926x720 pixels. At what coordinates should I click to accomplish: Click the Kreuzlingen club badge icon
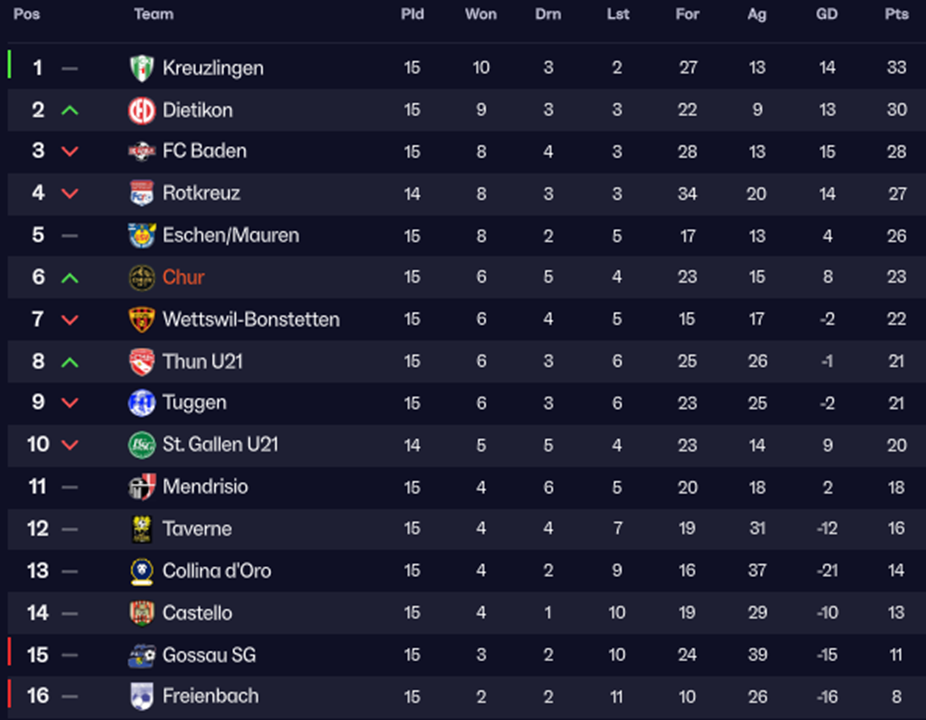click(141, 68)
